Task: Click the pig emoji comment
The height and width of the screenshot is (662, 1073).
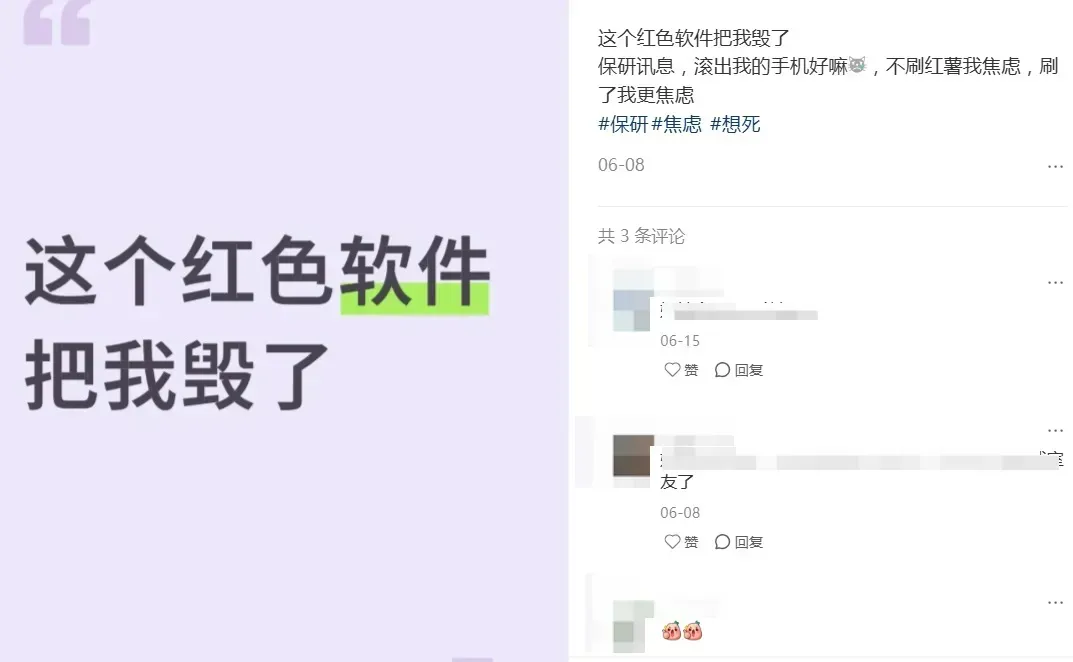Action: 682,631
